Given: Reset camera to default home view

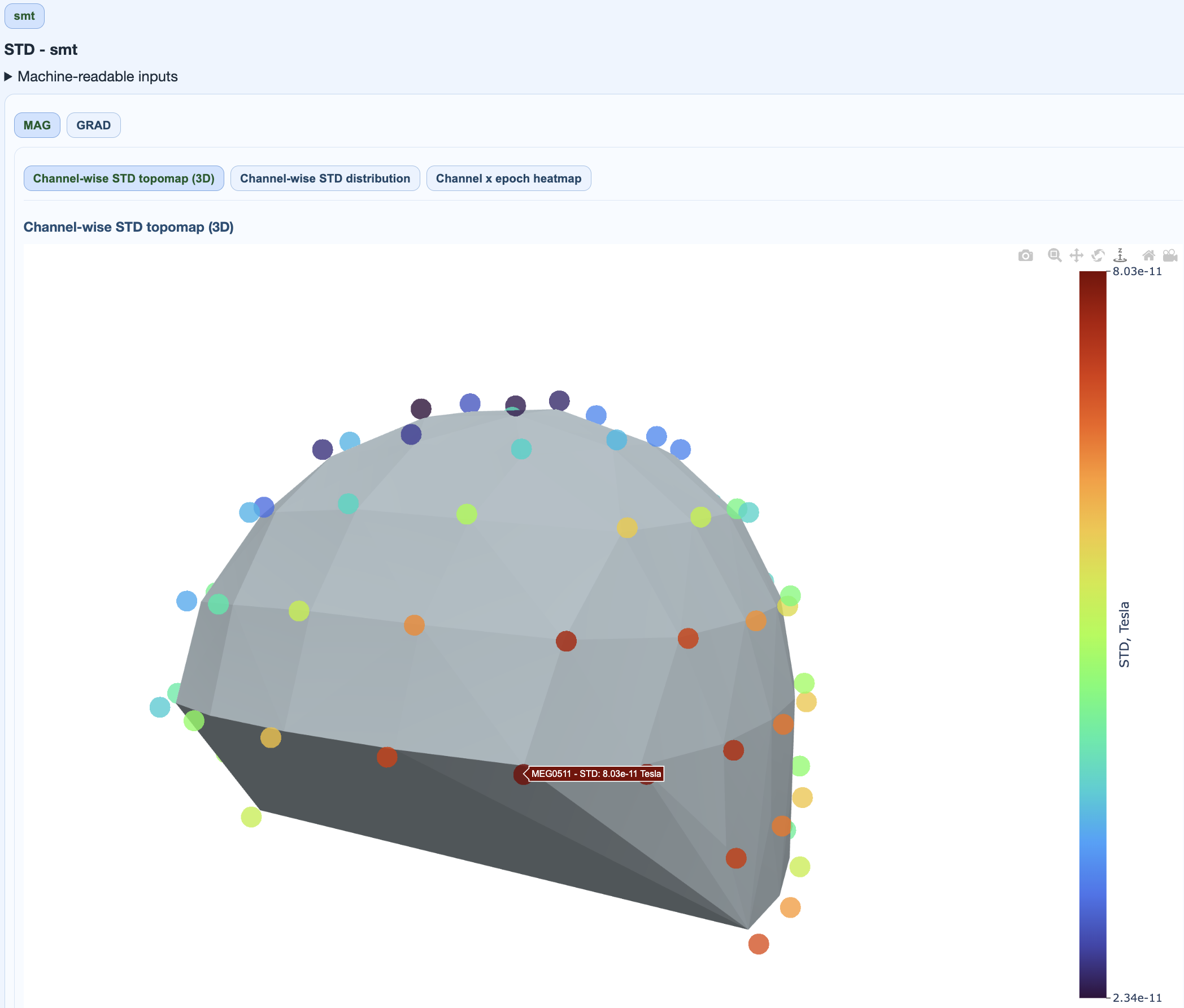Looking at the screenshot, I should [x=1148, y=255].
